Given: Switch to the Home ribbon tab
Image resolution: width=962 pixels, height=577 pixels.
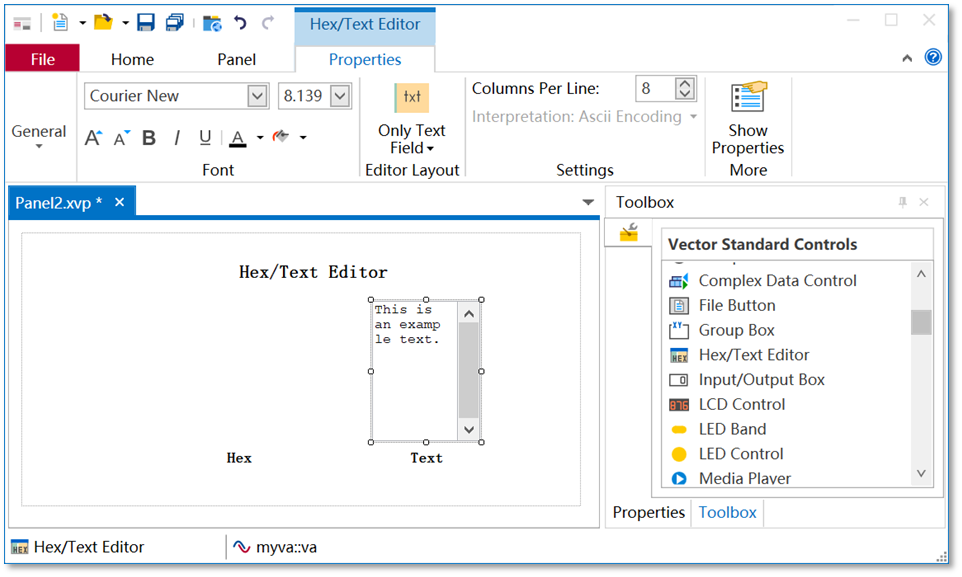Looking at the screenshot, I should tap(133, 60).
